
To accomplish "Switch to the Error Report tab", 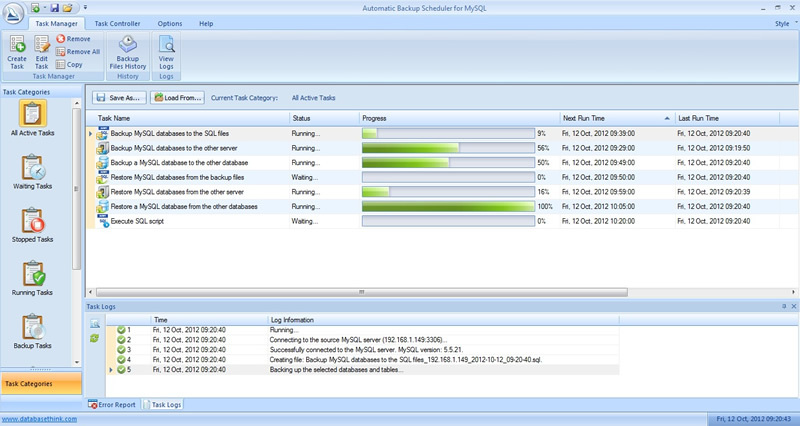I will pyautogui.click(x=112, y=405).
